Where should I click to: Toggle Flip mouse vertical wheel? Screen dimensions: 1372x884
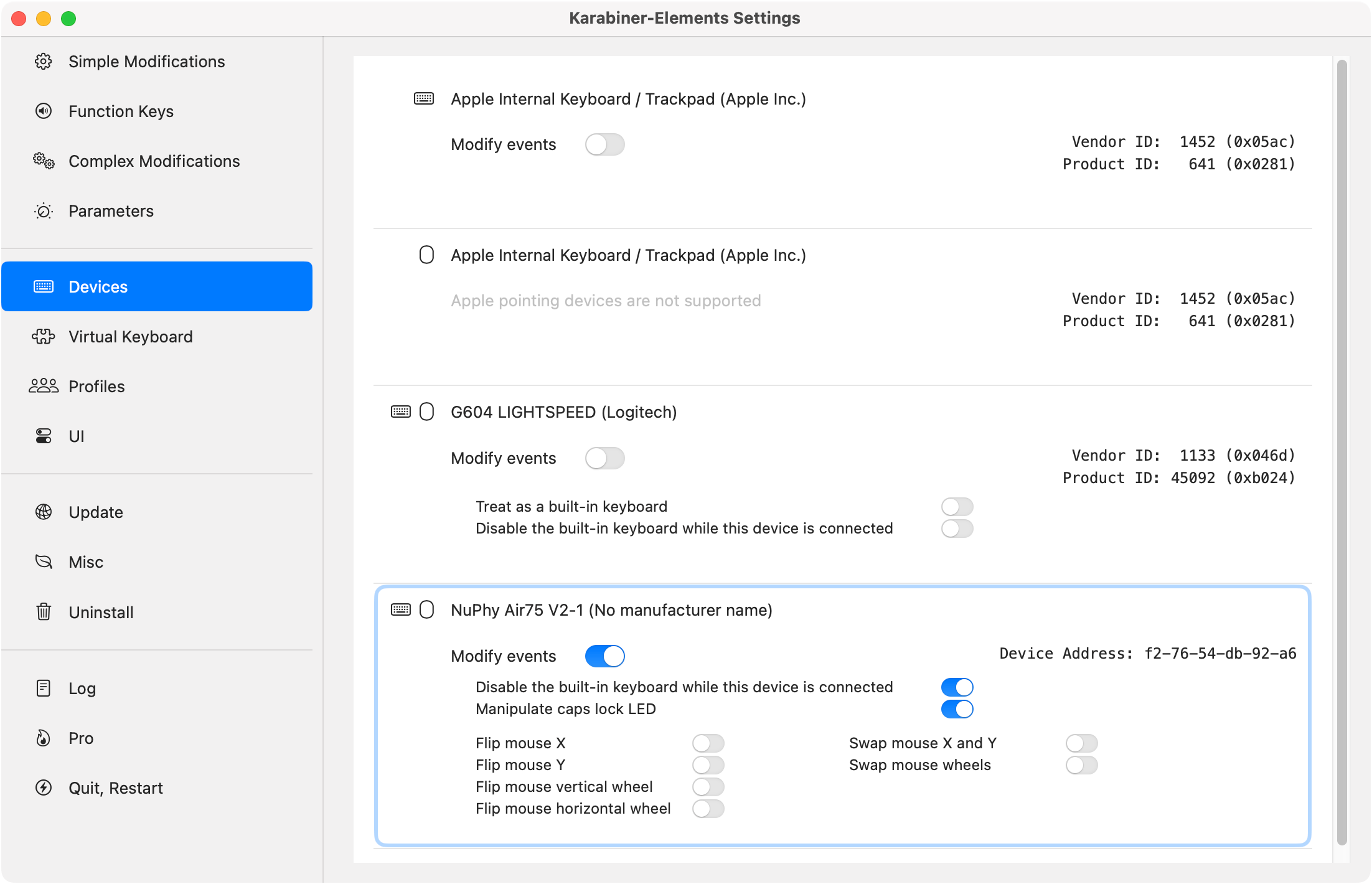coord(708,787)
